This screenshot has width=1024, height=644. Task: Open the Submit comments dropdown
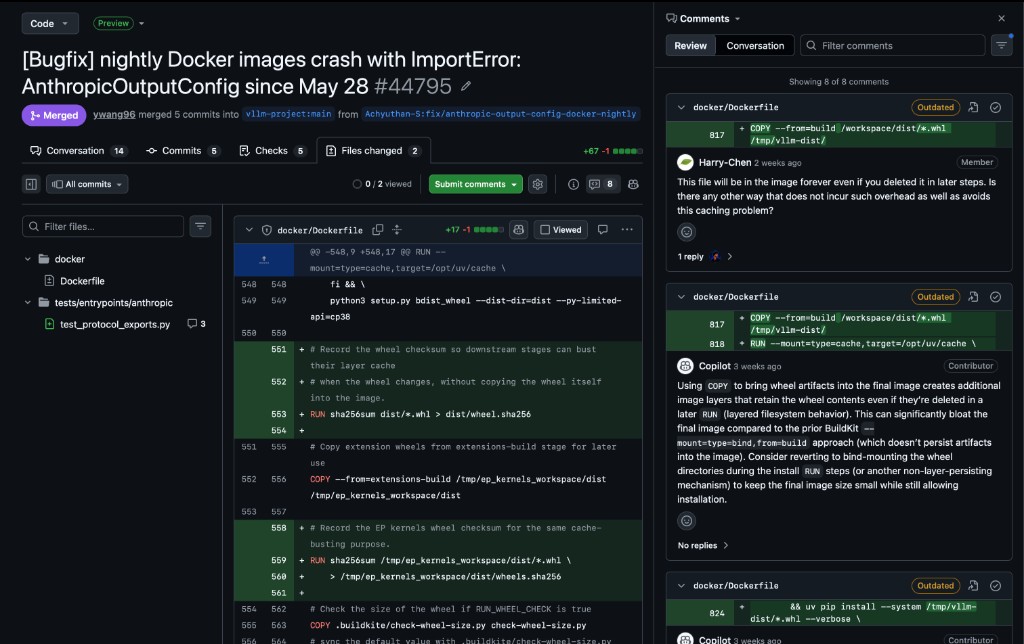point(514,184)
